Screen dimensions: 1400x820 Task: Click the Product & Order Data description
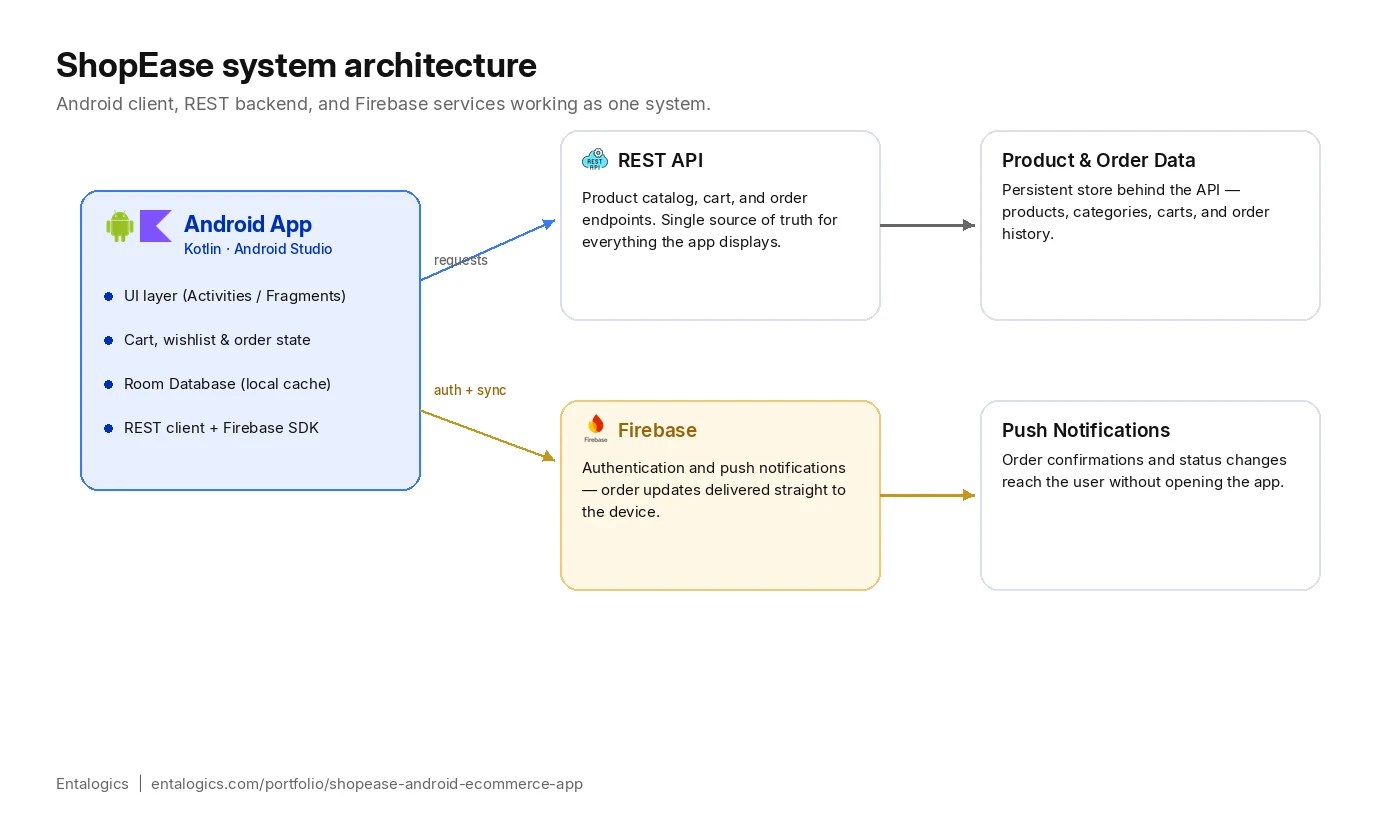1136,212
